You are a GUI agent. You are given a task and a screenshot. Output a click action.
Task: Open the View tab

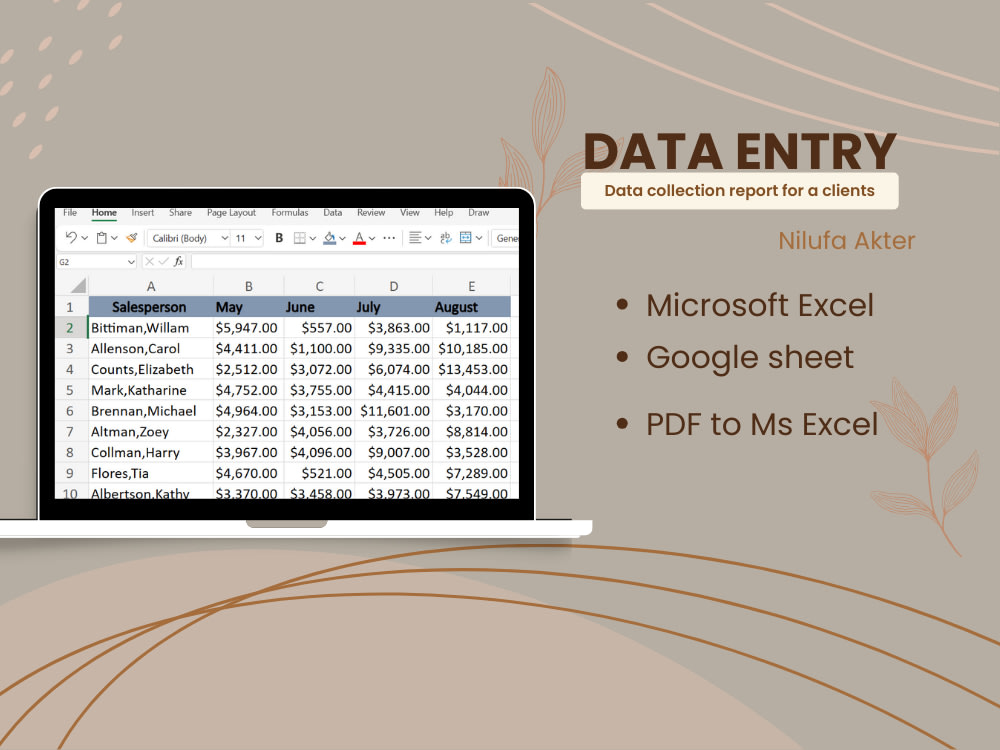point(409,212)
